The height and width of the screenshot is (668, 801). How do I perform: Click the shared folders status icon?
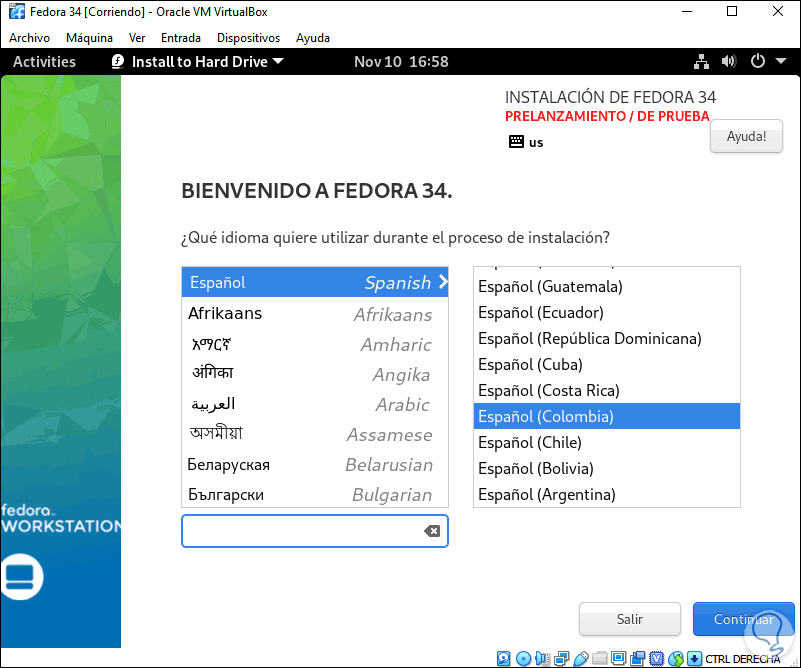pyautogui.click(x=600, y=658)
